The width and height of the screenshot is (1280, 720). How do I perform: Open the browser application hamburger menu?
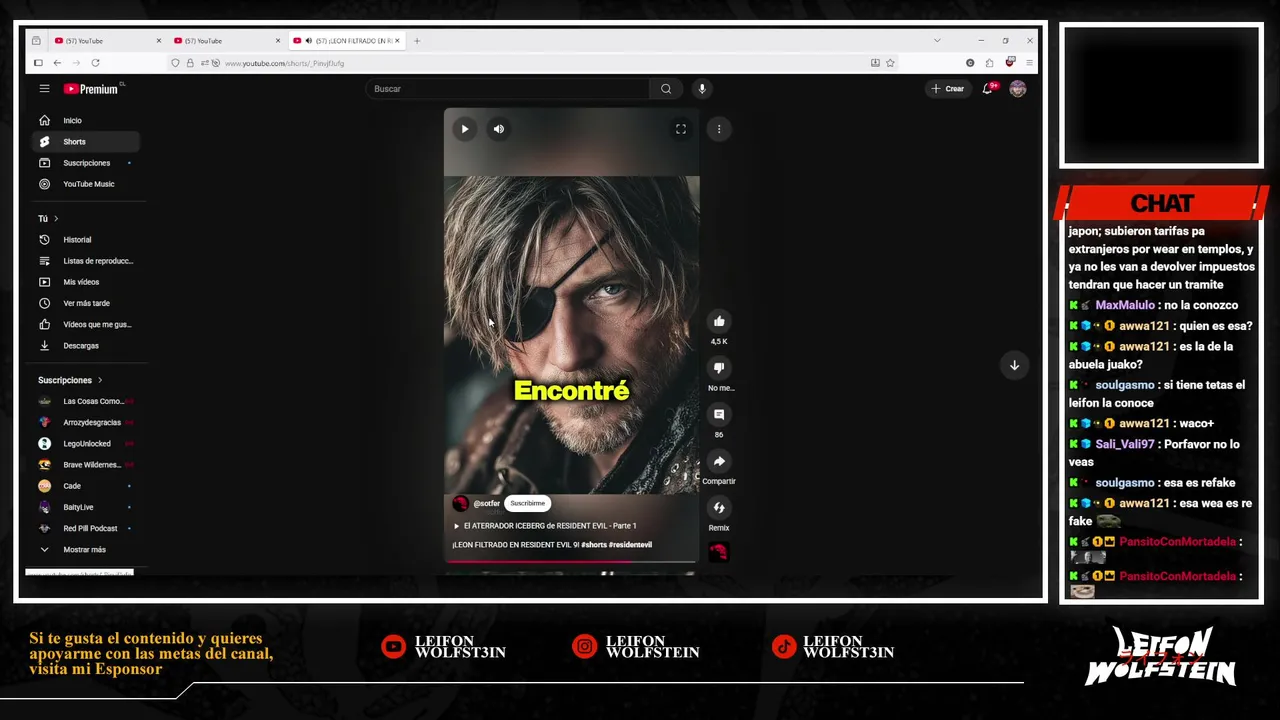tap(1029, 63)
